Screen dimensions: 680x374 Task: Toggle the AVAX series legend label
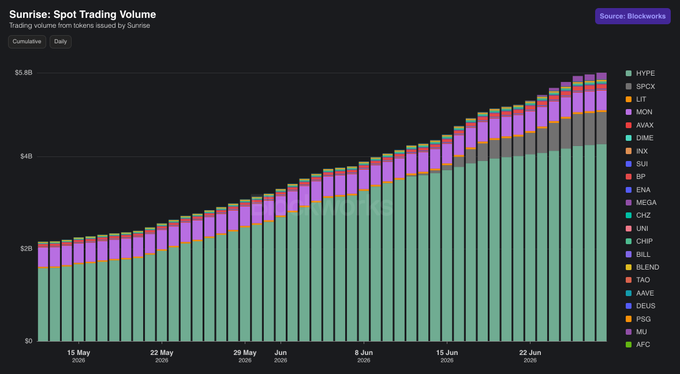(x=645, y=125)
